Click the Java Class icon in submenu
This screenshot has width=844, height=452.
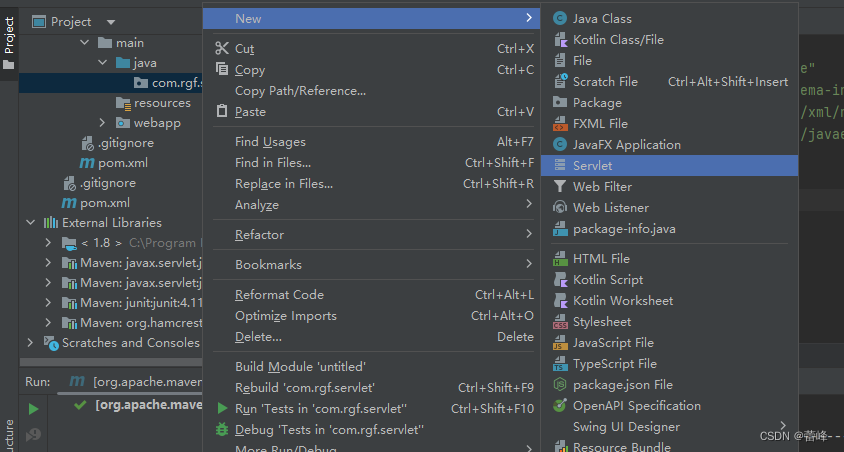(559, 18)
